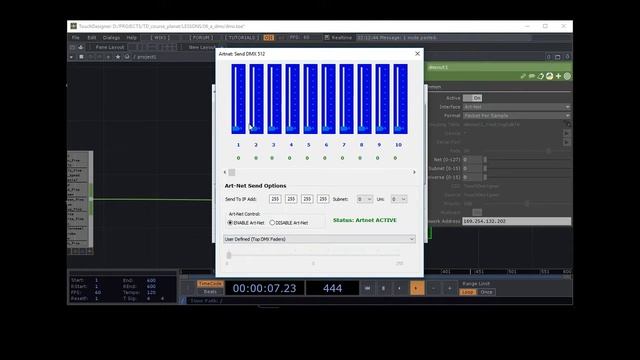Click the frame counter showing 444
The width and height of the screenshot is (640, 360).
click(x=332, y=288)
